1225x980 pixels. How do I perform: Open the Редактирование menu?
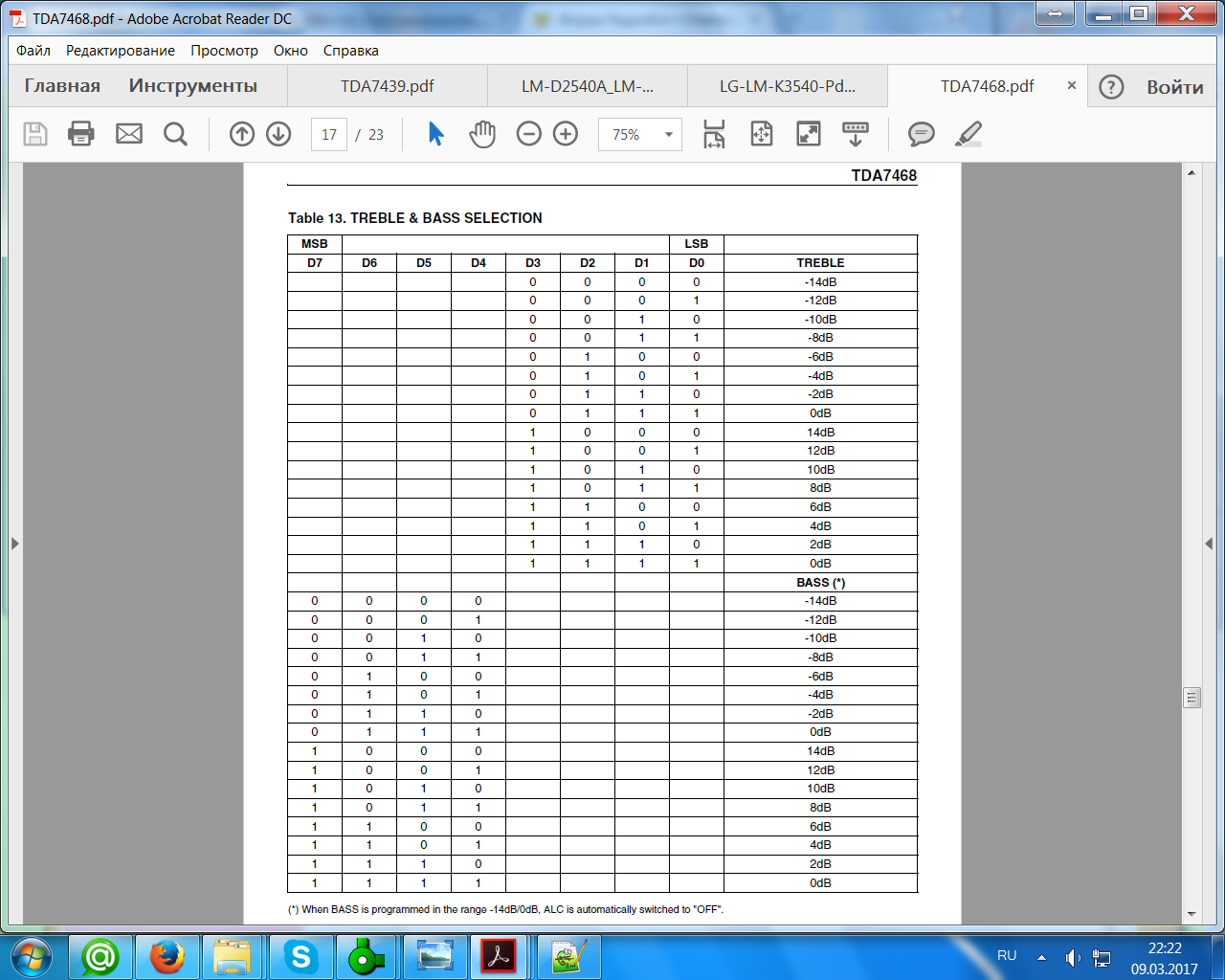point(121,51)
